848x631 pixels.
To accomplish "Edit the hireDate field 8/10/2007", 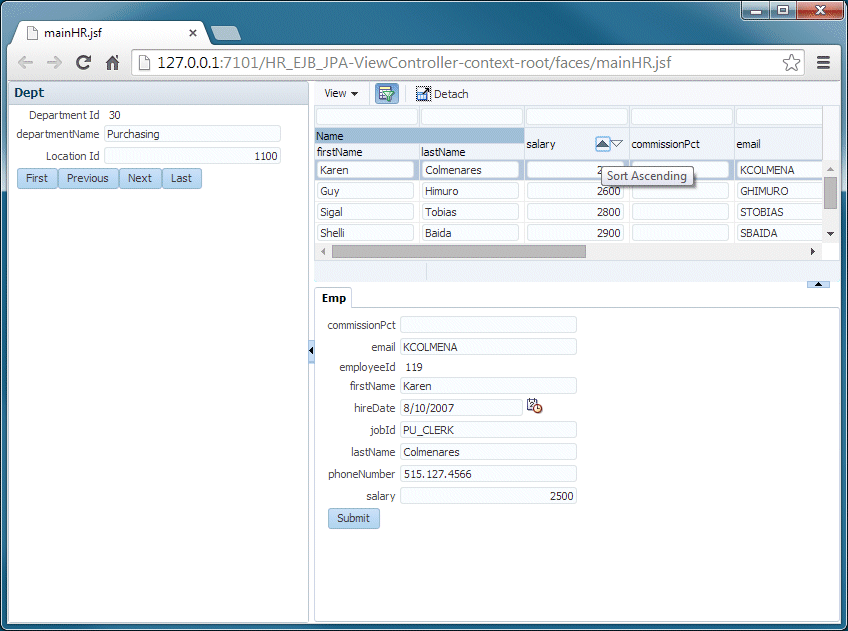I will coord(461,408).
